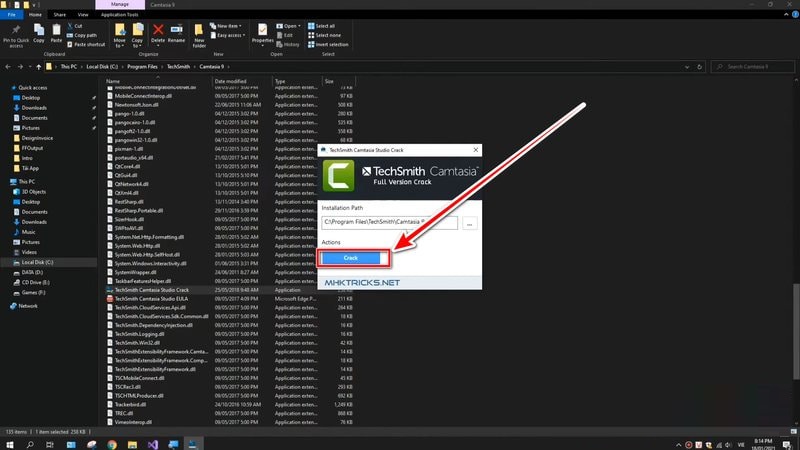The image size is (800, 450).
Task: Open the File tab
Action: [x=11, y=15]
